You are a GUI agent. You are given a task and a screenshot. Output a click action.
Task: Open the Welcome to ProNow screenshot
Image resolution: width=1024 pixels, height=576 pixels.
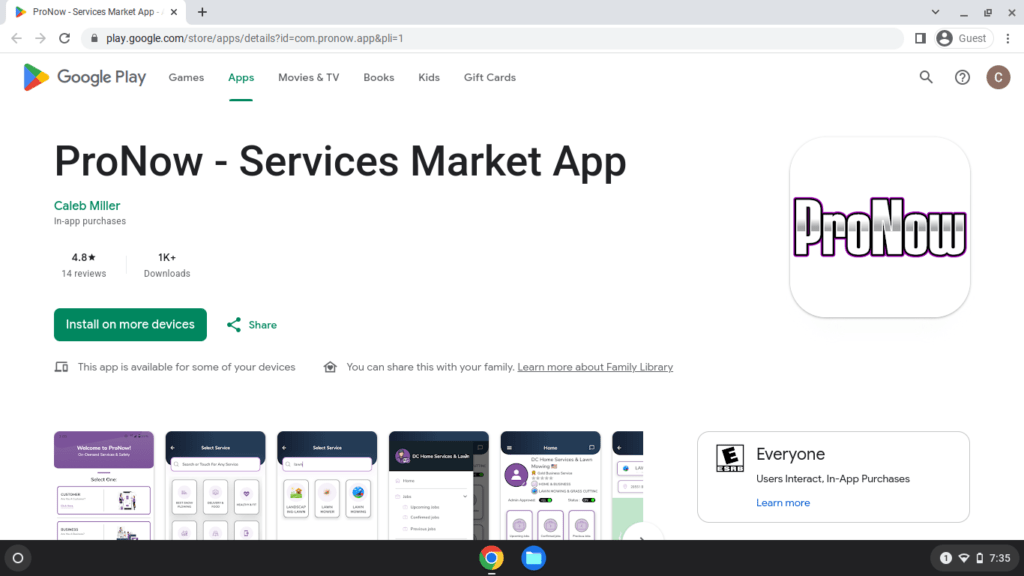[104, 485]
